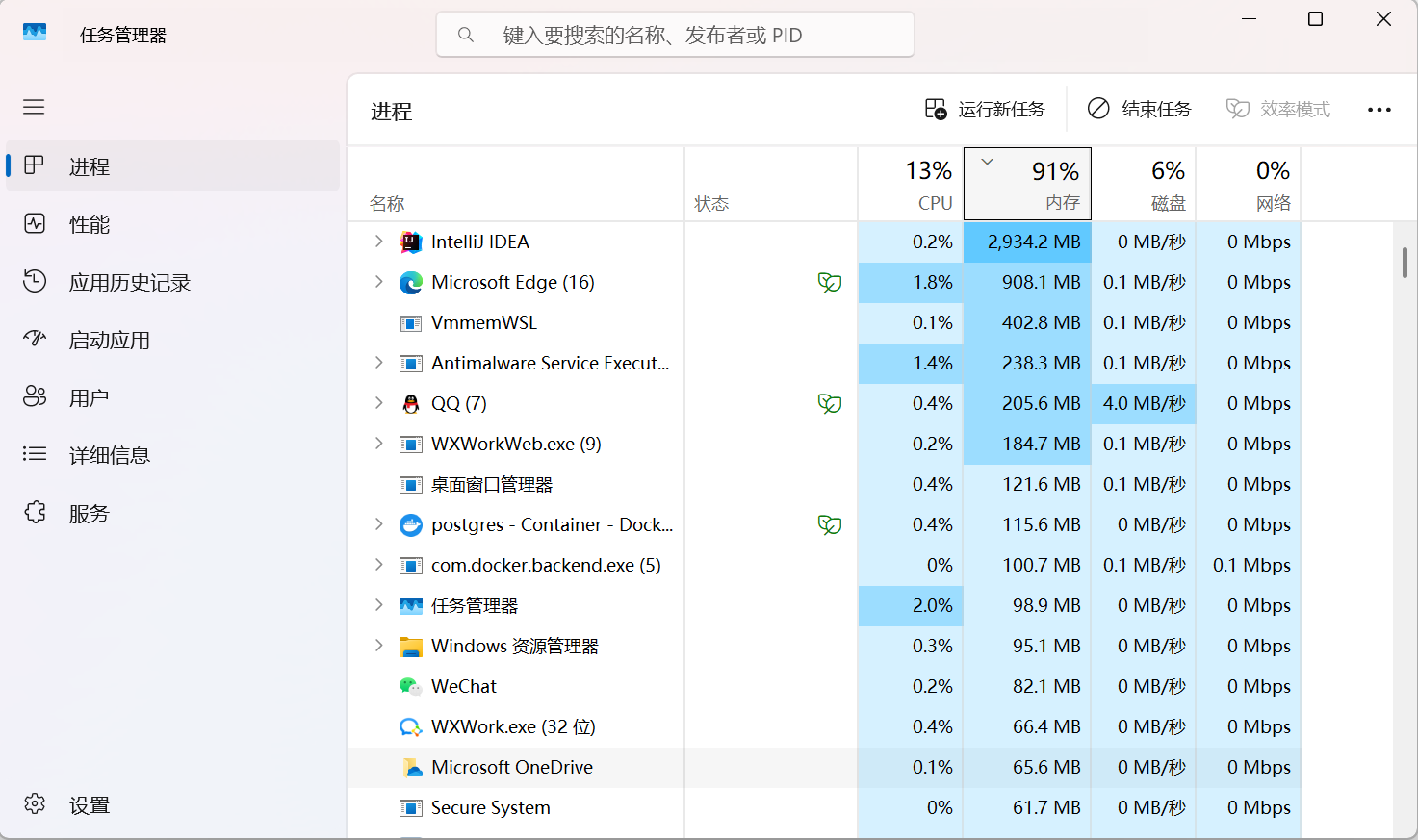This screenshot has height=840, width=1418.
Task: Expand the QQ (7) process group
Action: [x=378, y=403]
